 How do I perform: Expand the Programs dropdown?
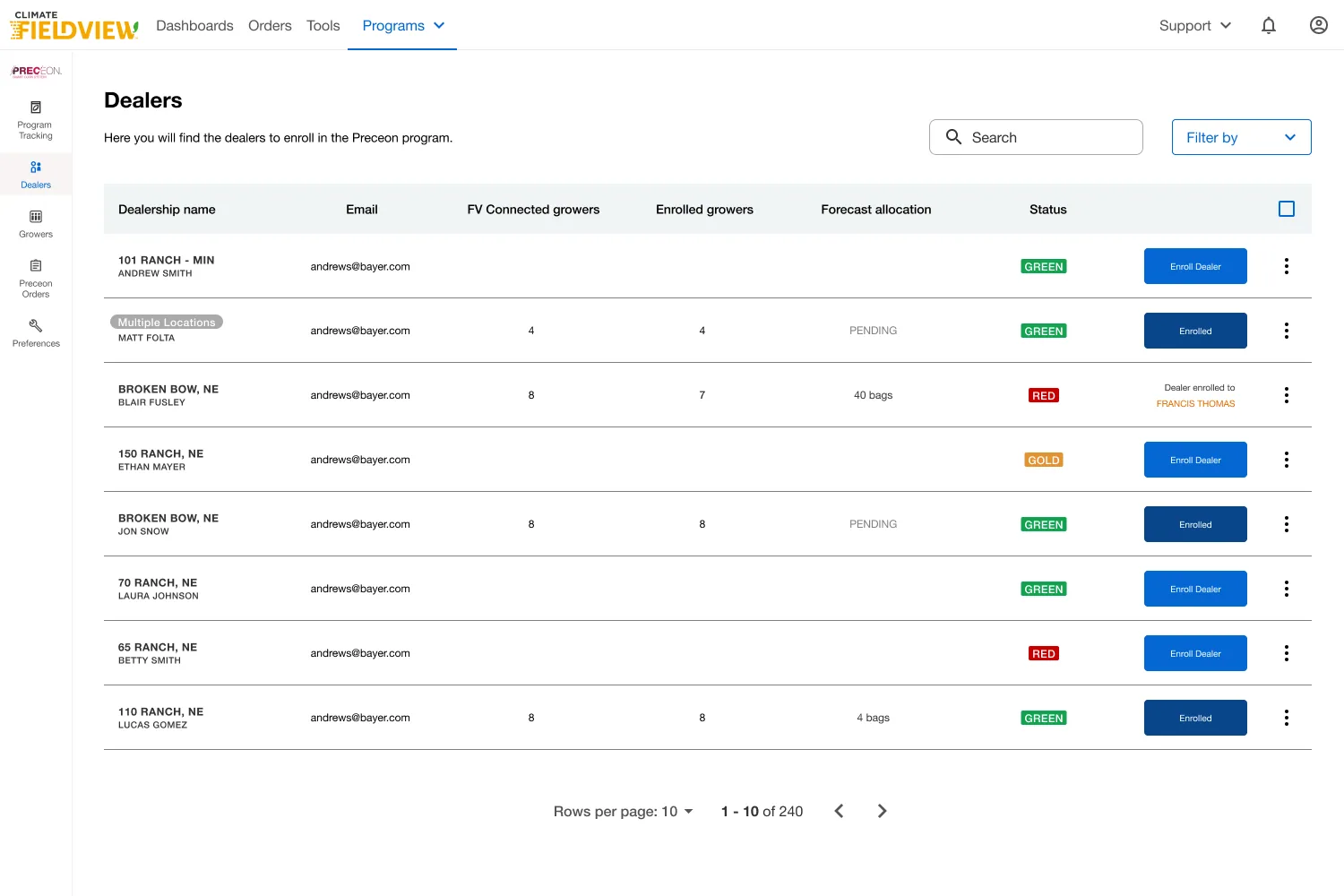(x=402, y=26)
